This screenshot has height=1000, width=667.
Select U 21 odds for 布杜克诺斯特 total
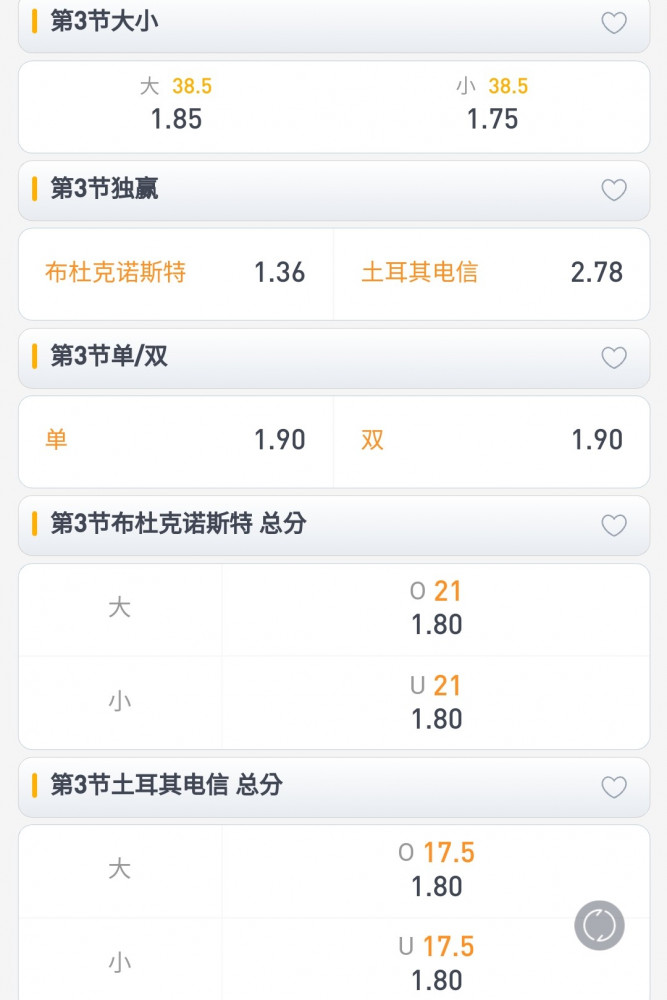436,703
